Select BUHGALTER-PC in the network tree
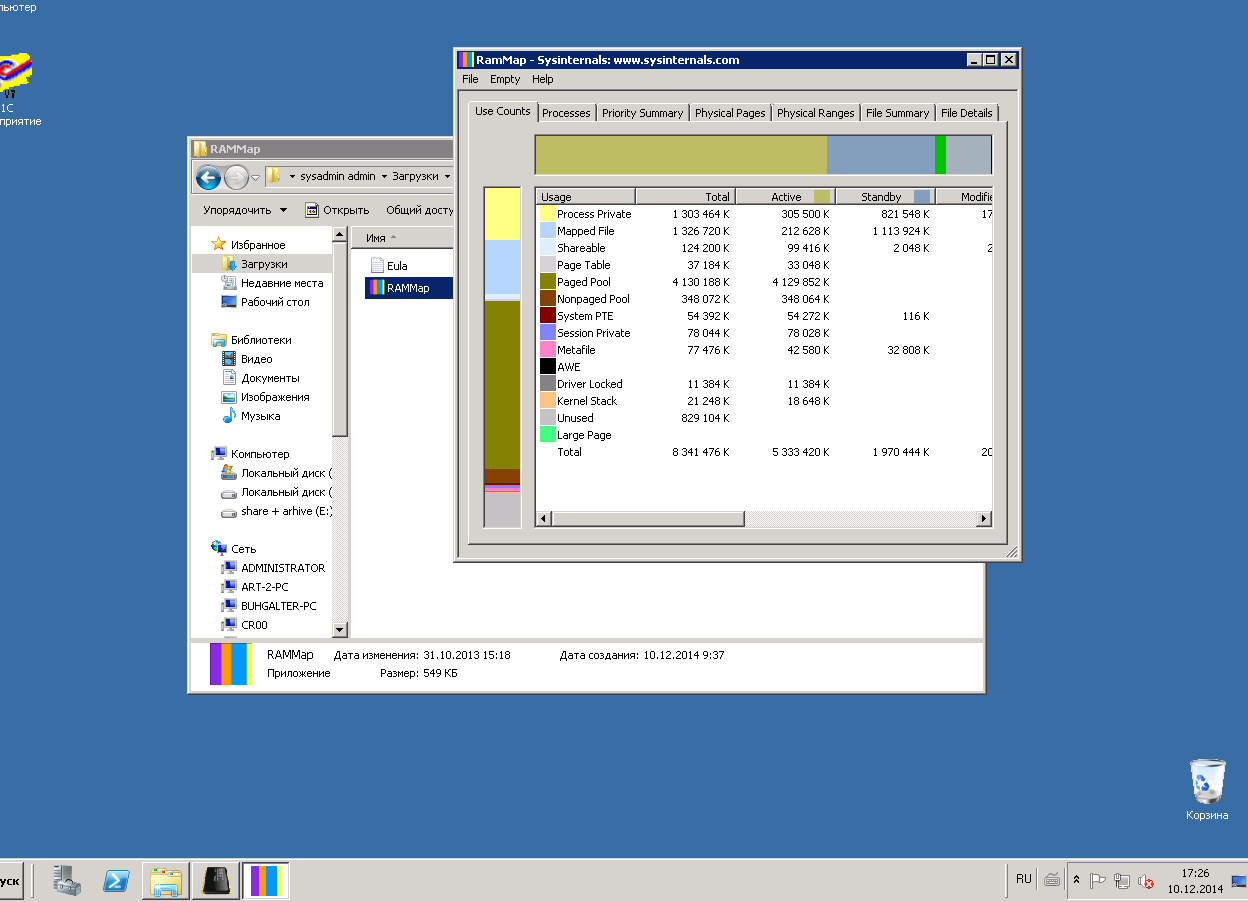 click(x=278, y=606)
